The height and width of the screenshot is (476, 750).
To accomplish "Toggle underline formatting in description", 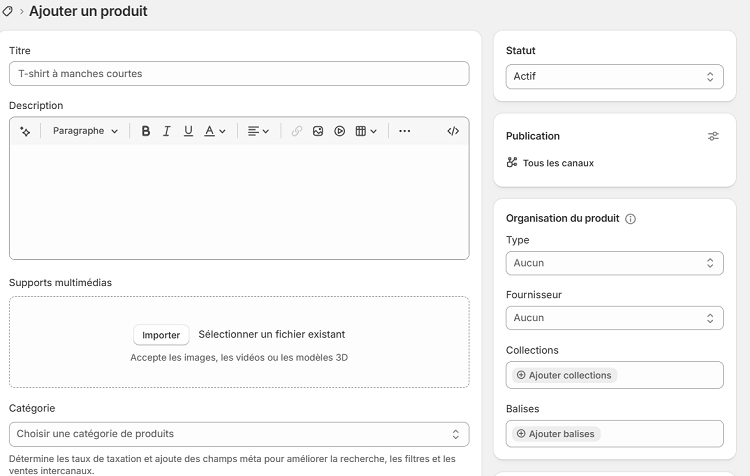I will (x=188, y=131).
